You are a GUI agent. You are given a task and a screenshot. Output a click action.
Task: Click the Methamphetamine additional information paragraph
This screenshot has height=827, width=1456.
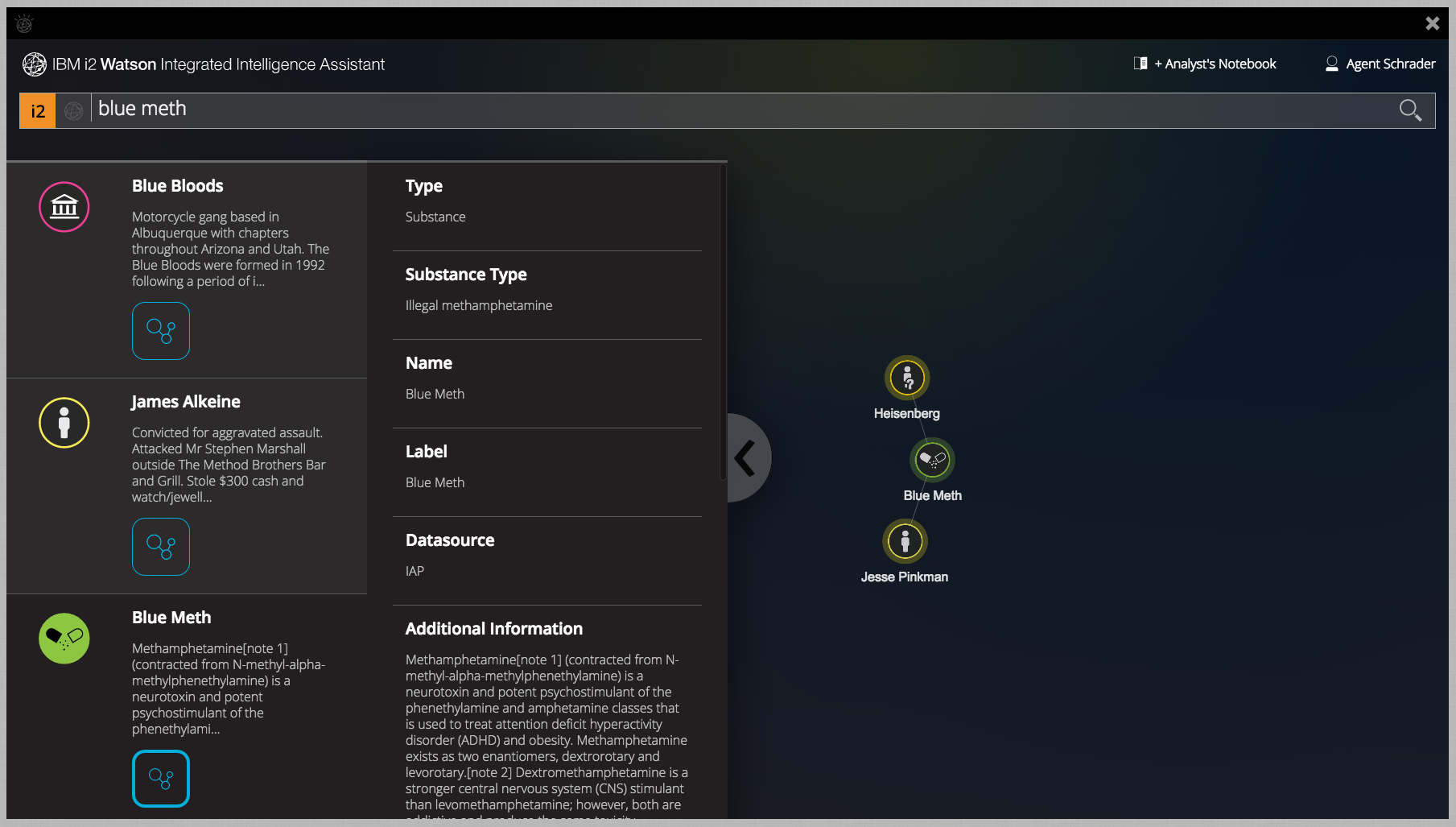(547, 736)
